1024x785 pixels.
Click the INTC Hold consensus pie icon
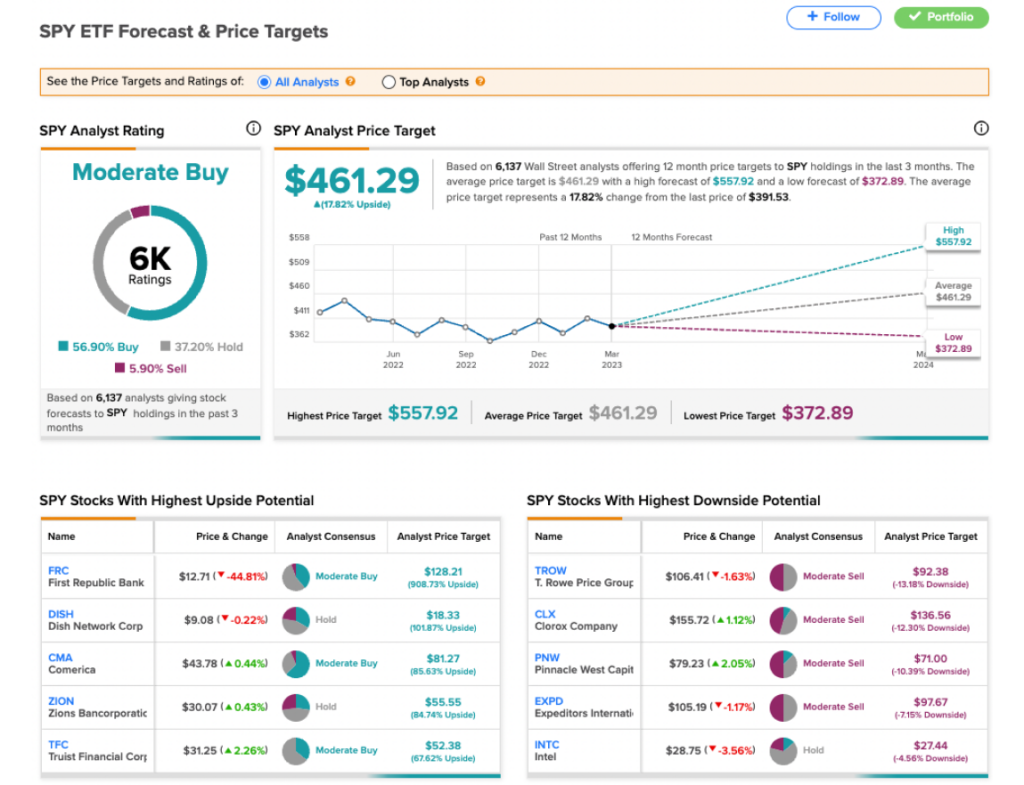(x=783, y=750)
